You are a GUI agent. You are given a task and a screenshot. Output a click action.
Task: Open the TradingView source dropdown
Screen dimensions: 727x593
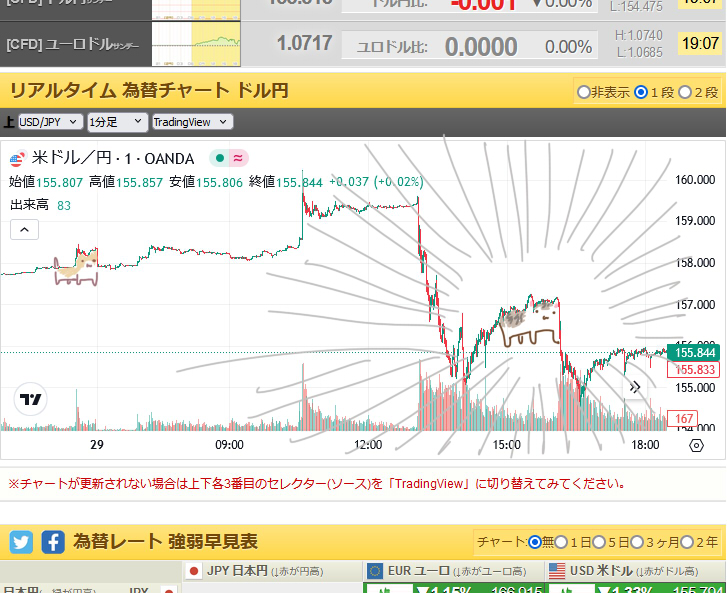192,122
